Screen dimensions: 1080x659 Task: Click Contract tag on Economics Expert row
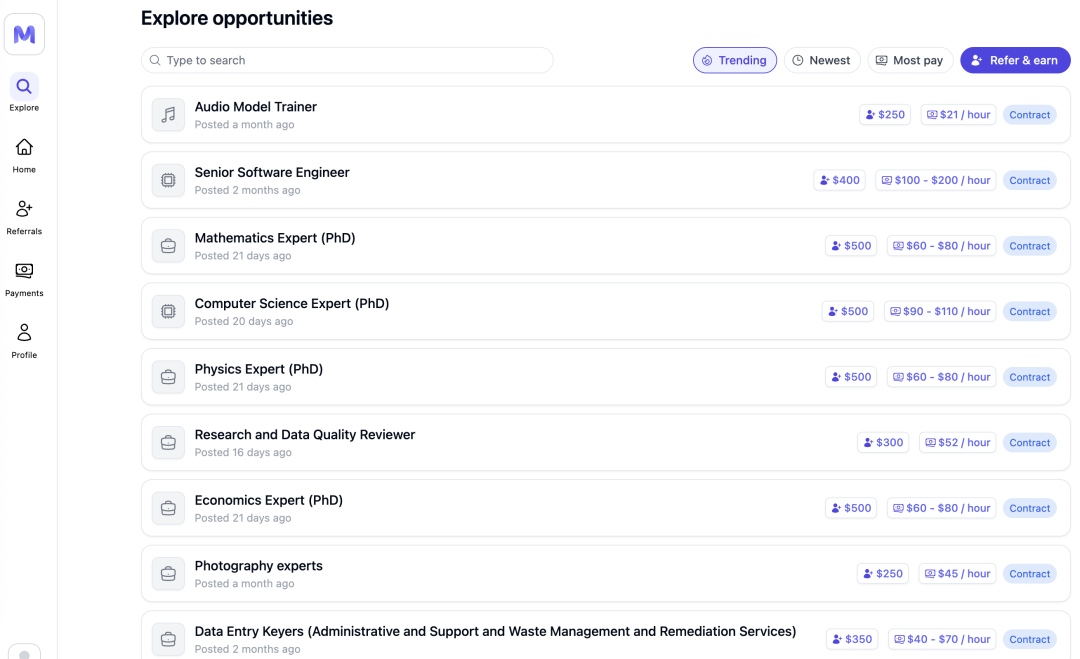1029,508
